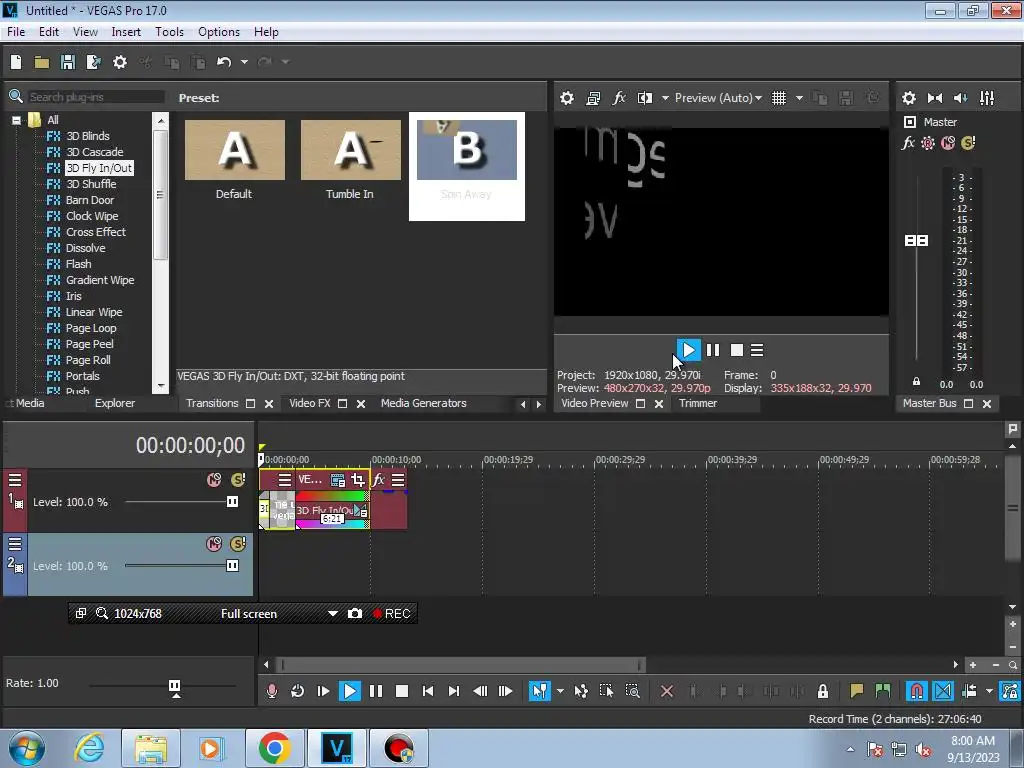The height and width of the screenshot is (768, 1024).
Task: Open Auto Ripple dropdown arrow in timeline toolbar
Action: 989,691
